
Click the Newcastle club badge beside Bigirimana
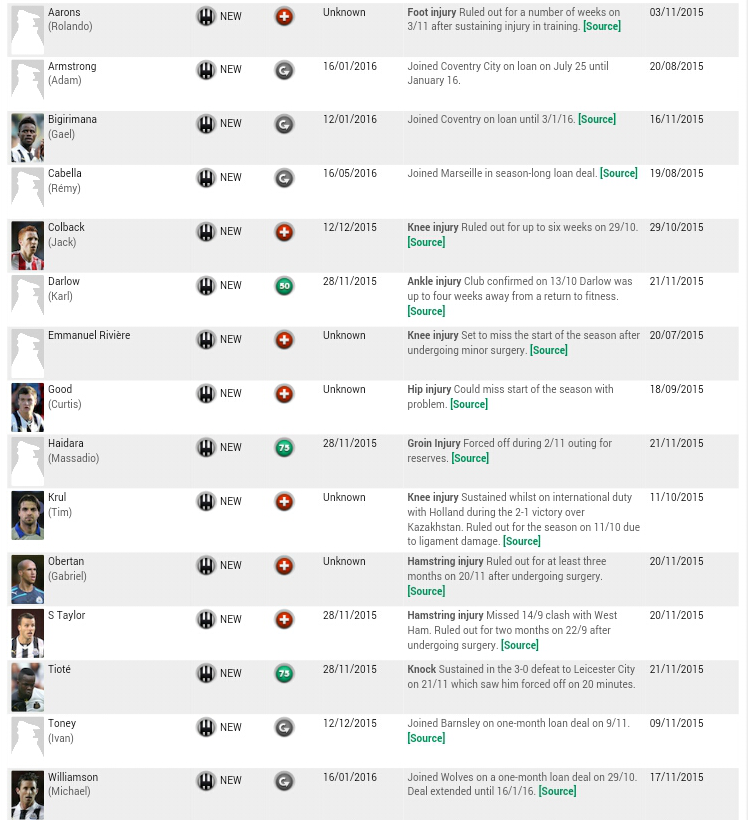point(206,124)
